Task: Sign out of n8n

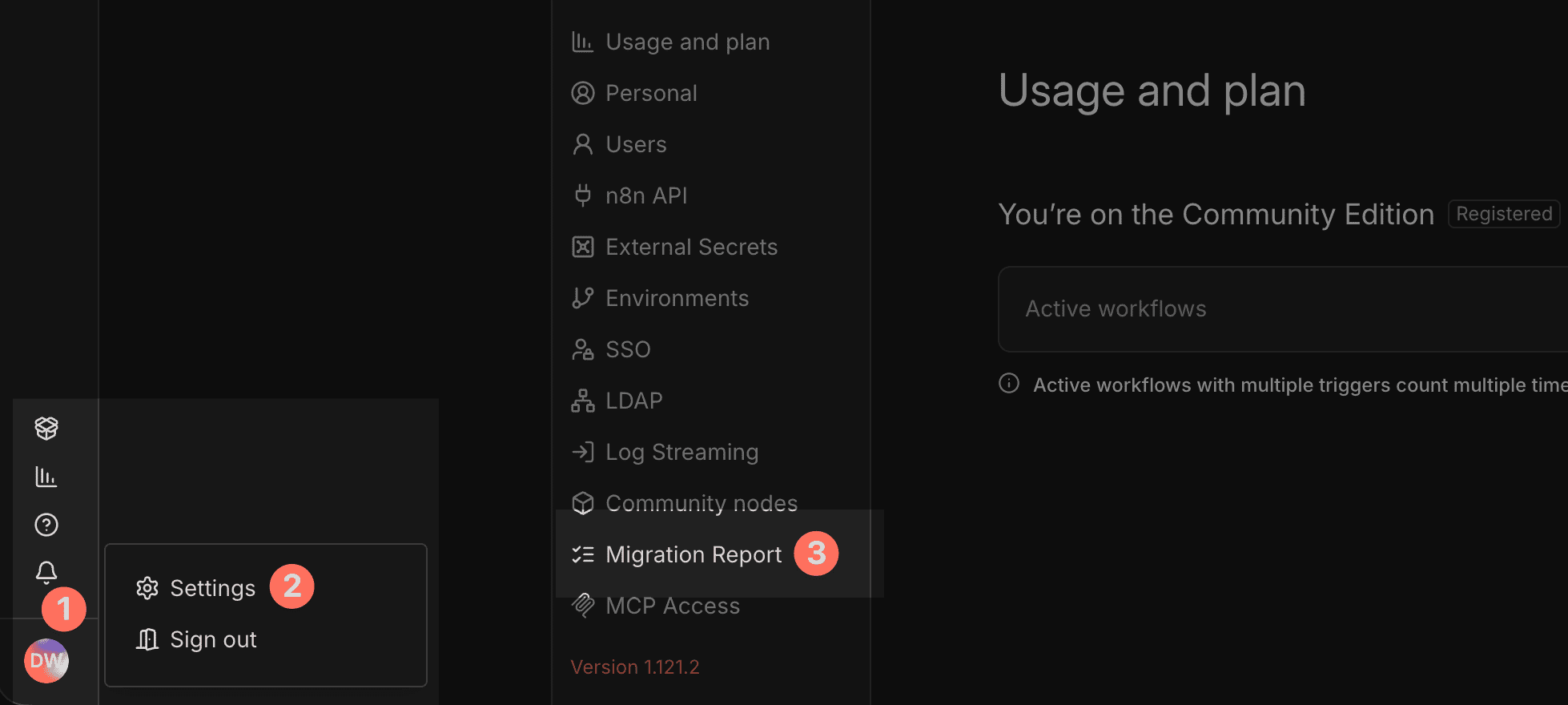Action: coord(212,639)
